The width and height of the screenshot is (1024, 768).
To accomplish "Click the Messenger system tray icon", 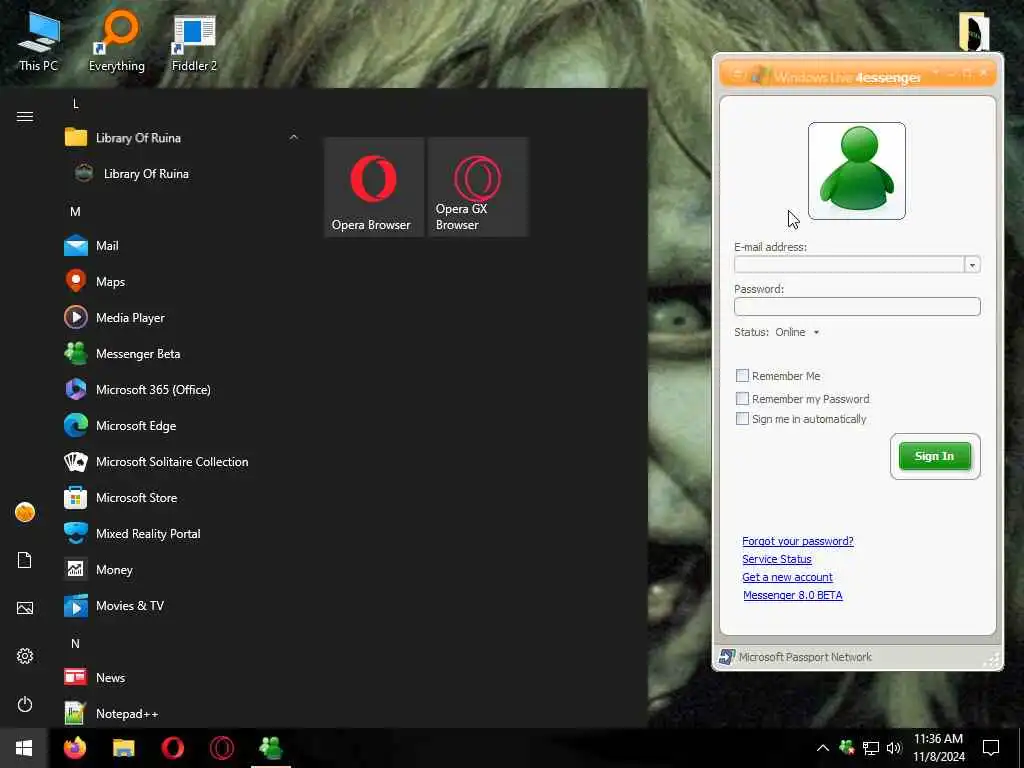I will coord(847,747).
